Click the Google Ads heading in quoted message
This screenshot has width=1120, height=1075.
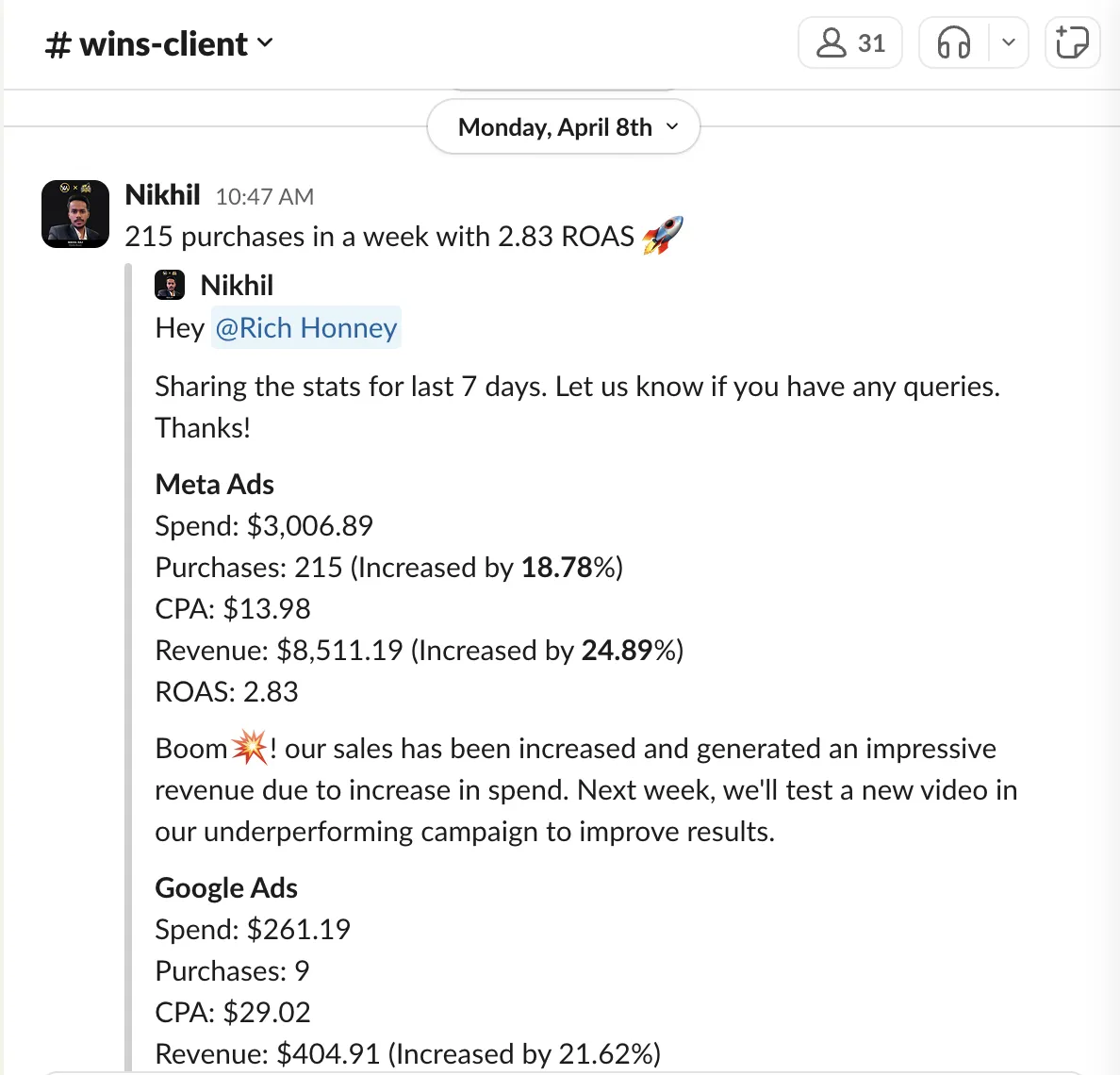point(226,888)
